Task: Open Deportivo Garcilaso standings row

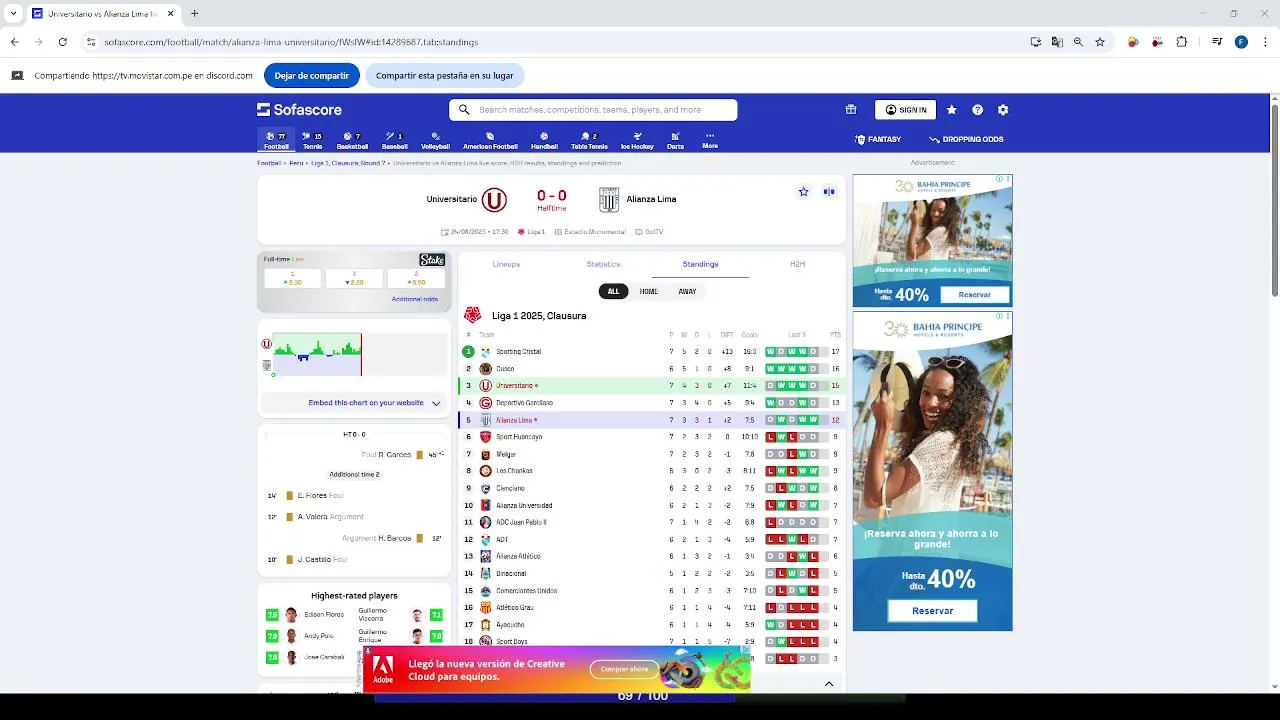Action: click(652, 403)
